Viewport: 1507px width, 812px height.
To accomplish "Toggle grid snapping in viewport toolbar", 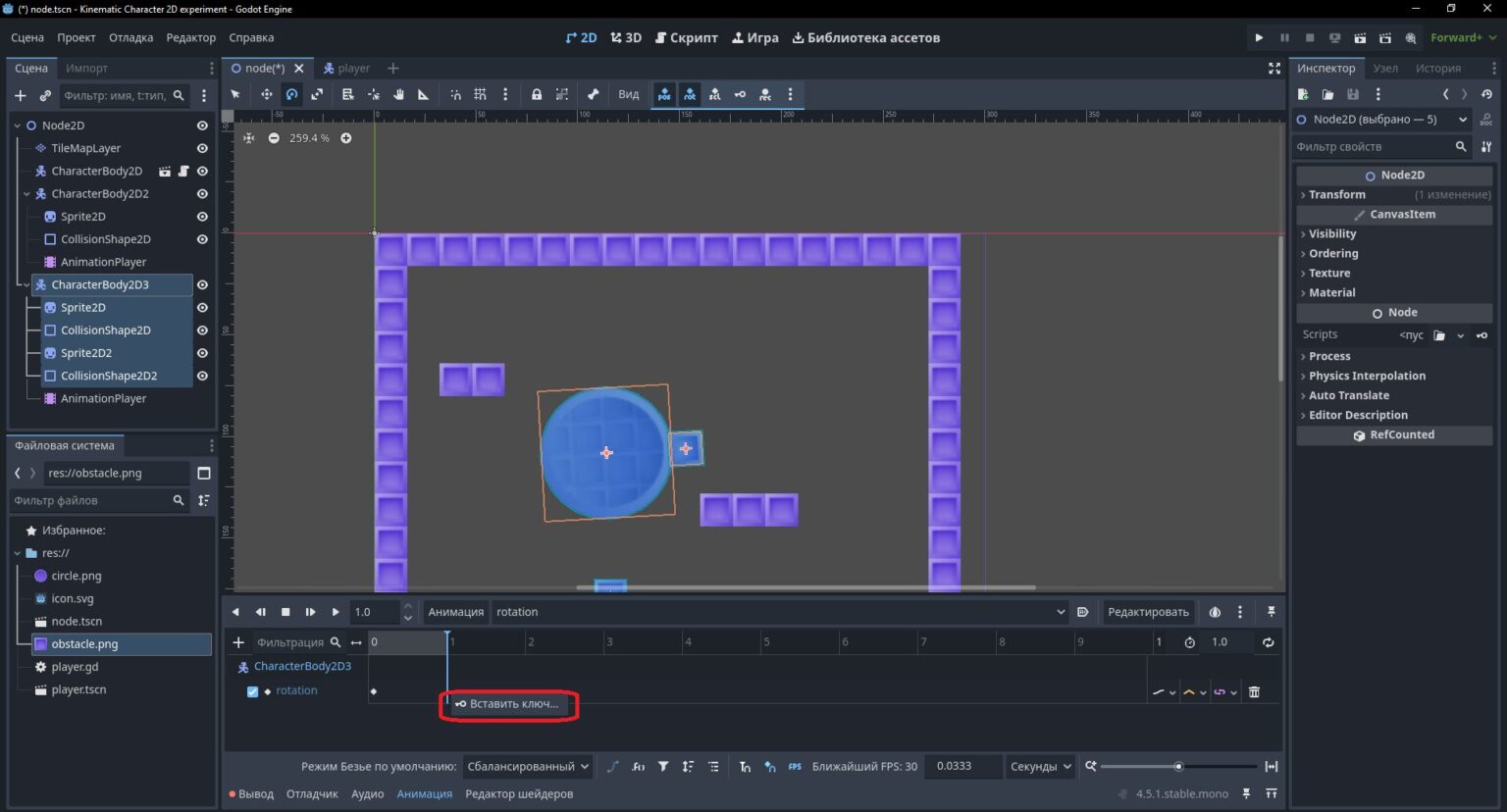I will coord(480,94).
